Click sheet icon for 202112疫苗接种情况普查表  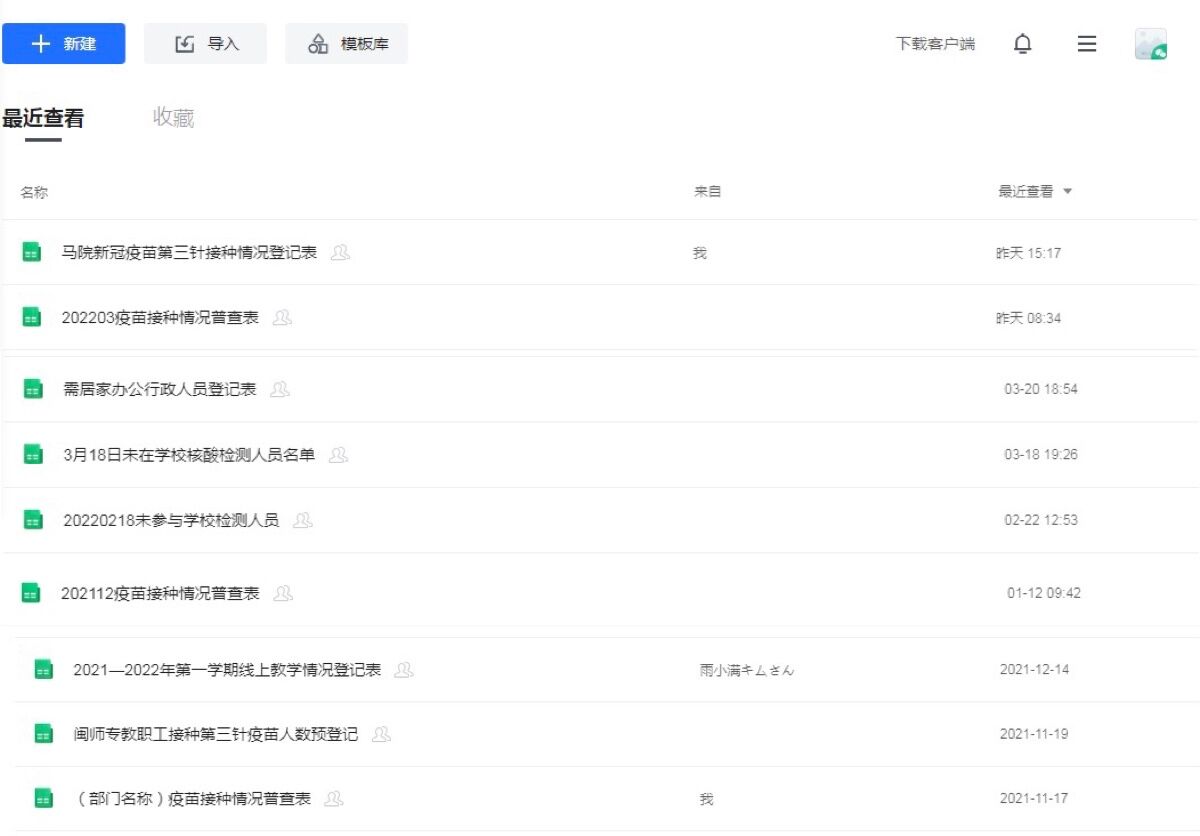pyautogui.click(x=31, y=593)
